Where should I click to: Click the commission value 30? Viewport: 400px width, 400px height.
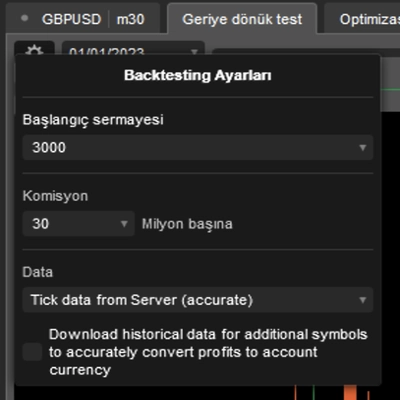coord(41,223)
